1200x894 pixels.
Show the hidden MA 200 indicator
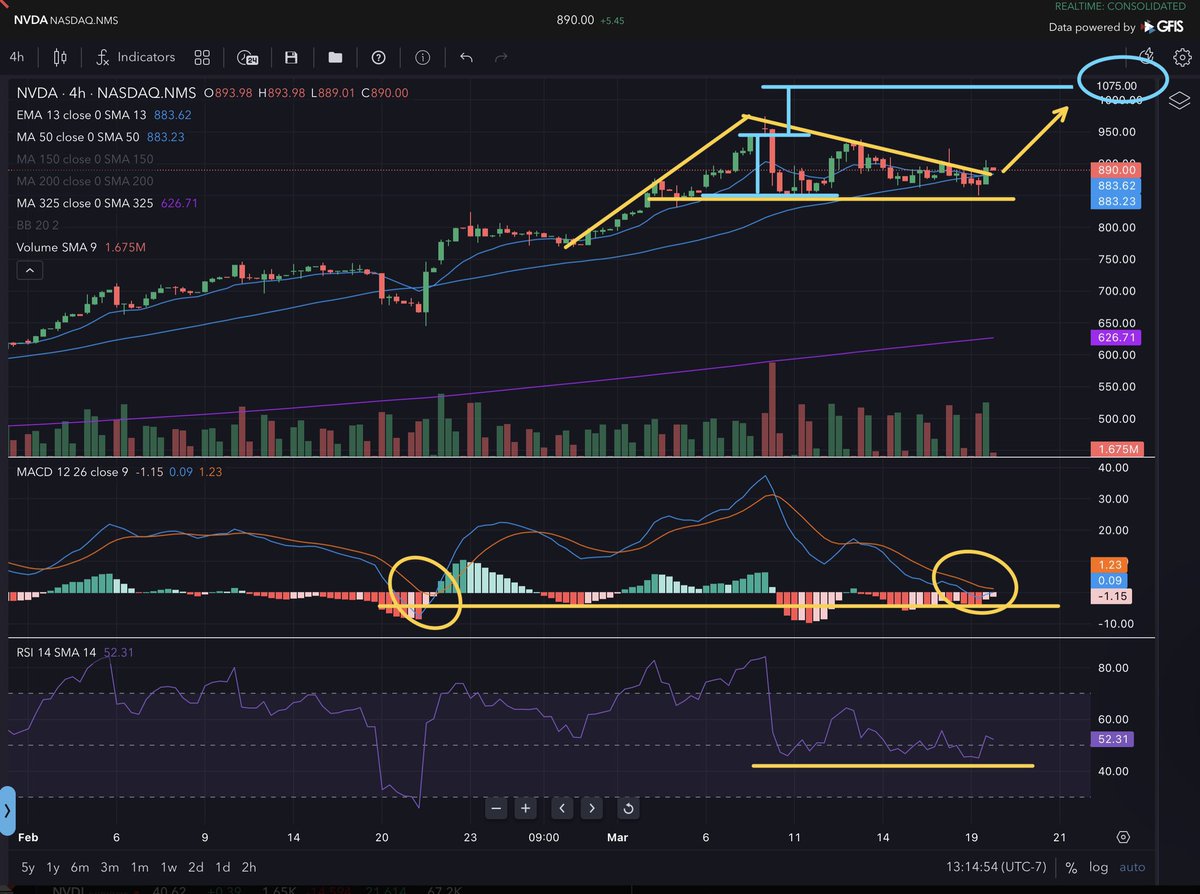click(85, 181)
